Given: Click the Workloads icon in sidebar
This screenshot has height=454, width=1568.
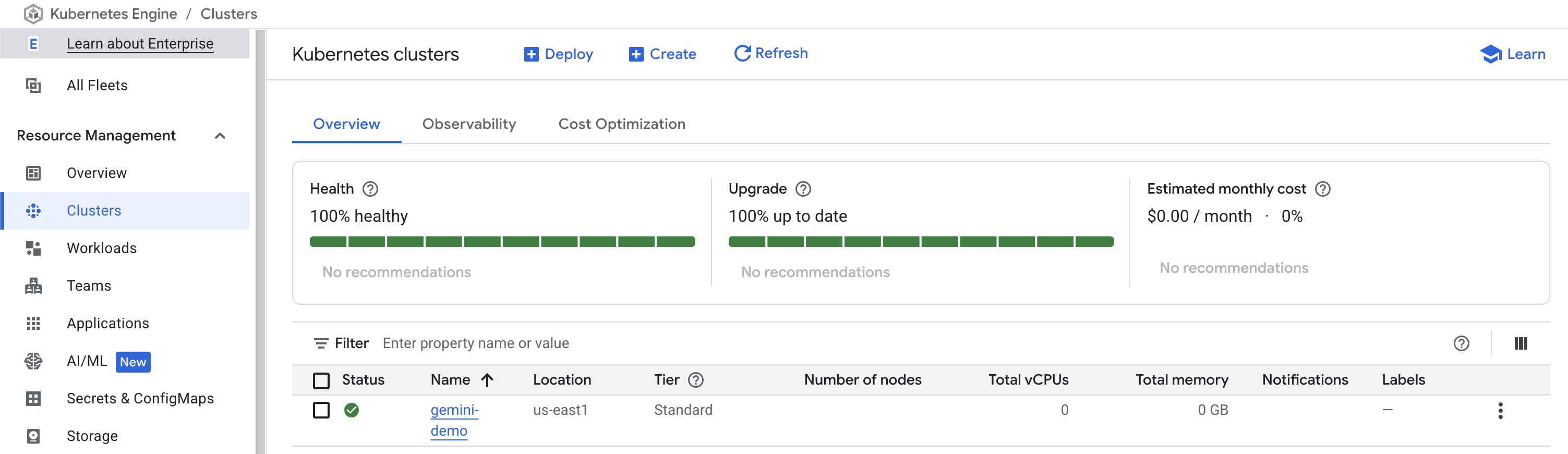Looking at the screenshot, I should click(33, 248).
